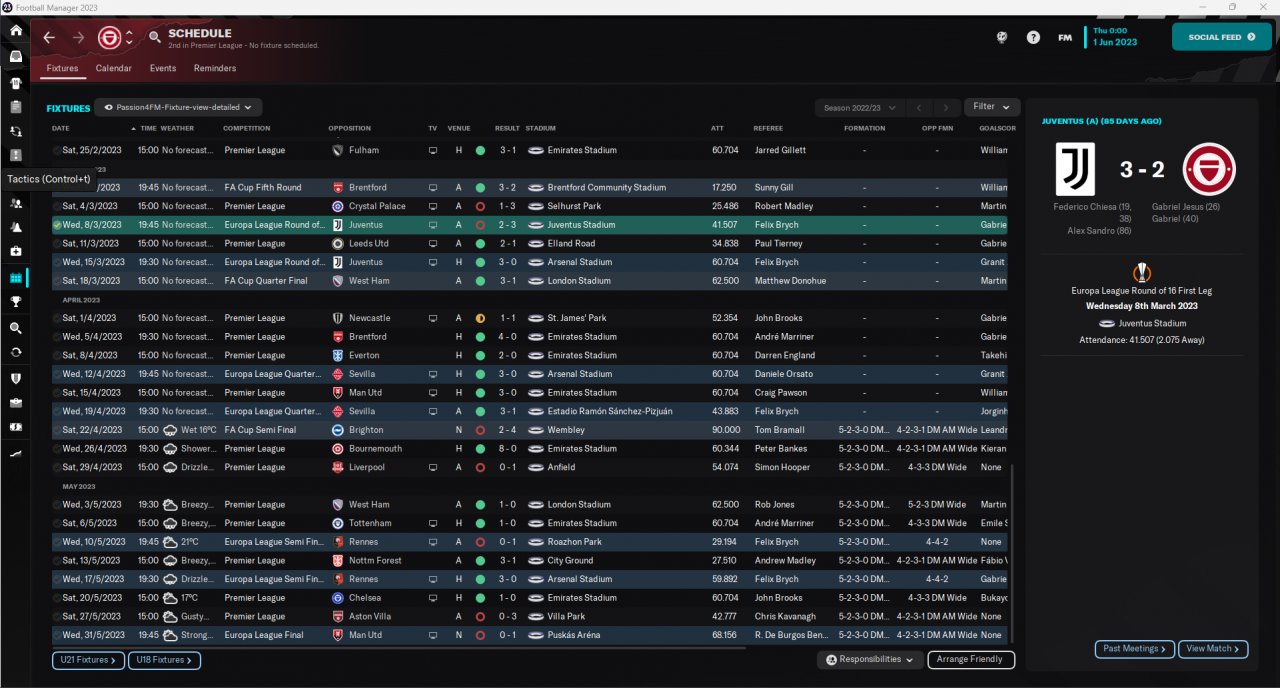
Task: Tick the selector for Sat, 4/3/2023 Crystal Palace
Action: [57, 206]
